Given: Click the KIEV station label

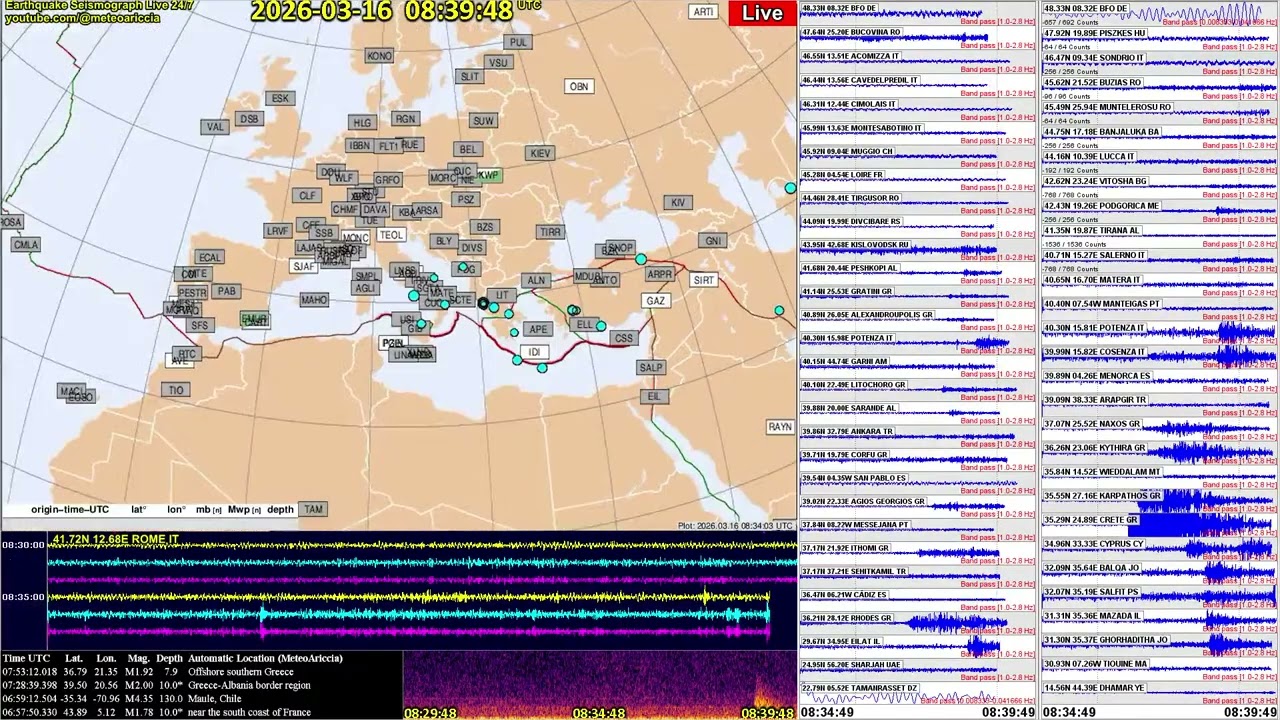Looking at the screenshot, I should point(540,153).
